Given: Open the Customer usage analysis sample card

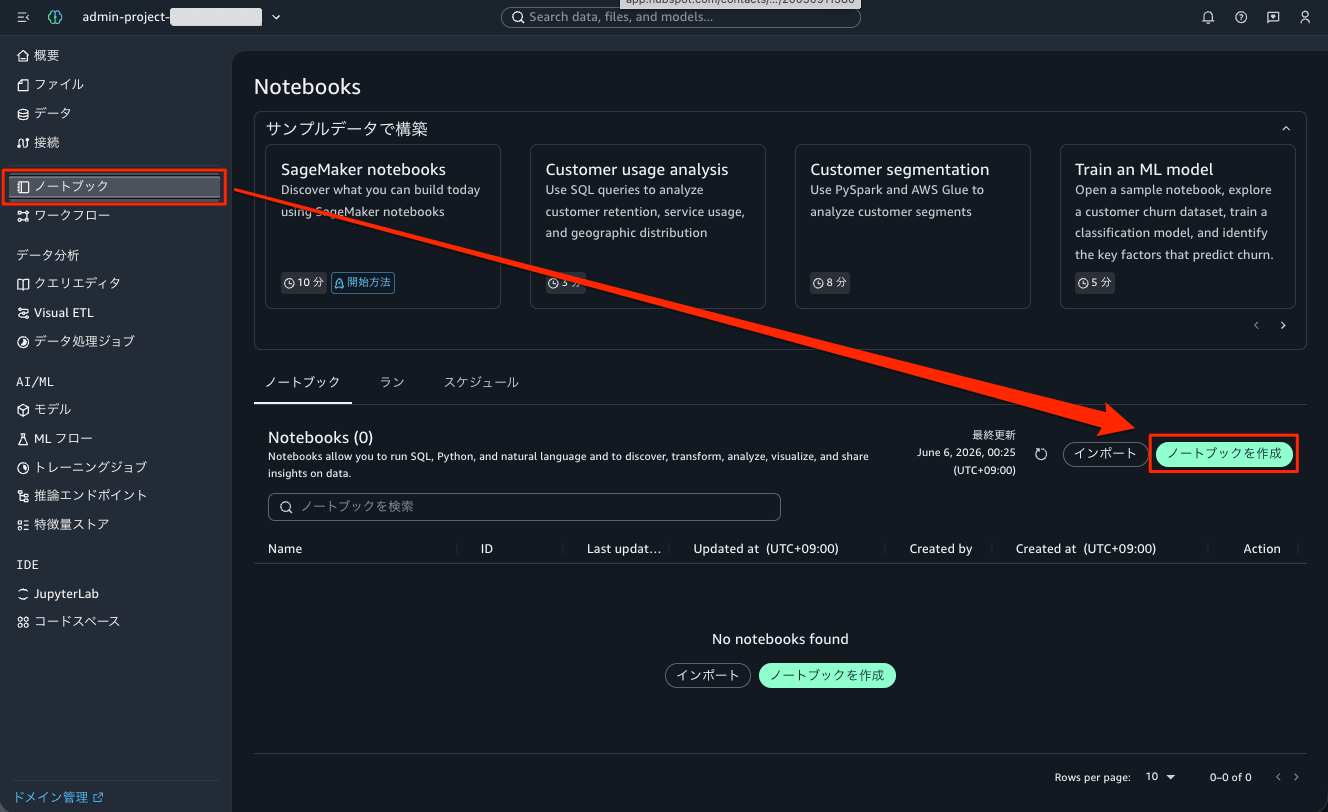Looking at the screenshot, I should tap(648, 226).
